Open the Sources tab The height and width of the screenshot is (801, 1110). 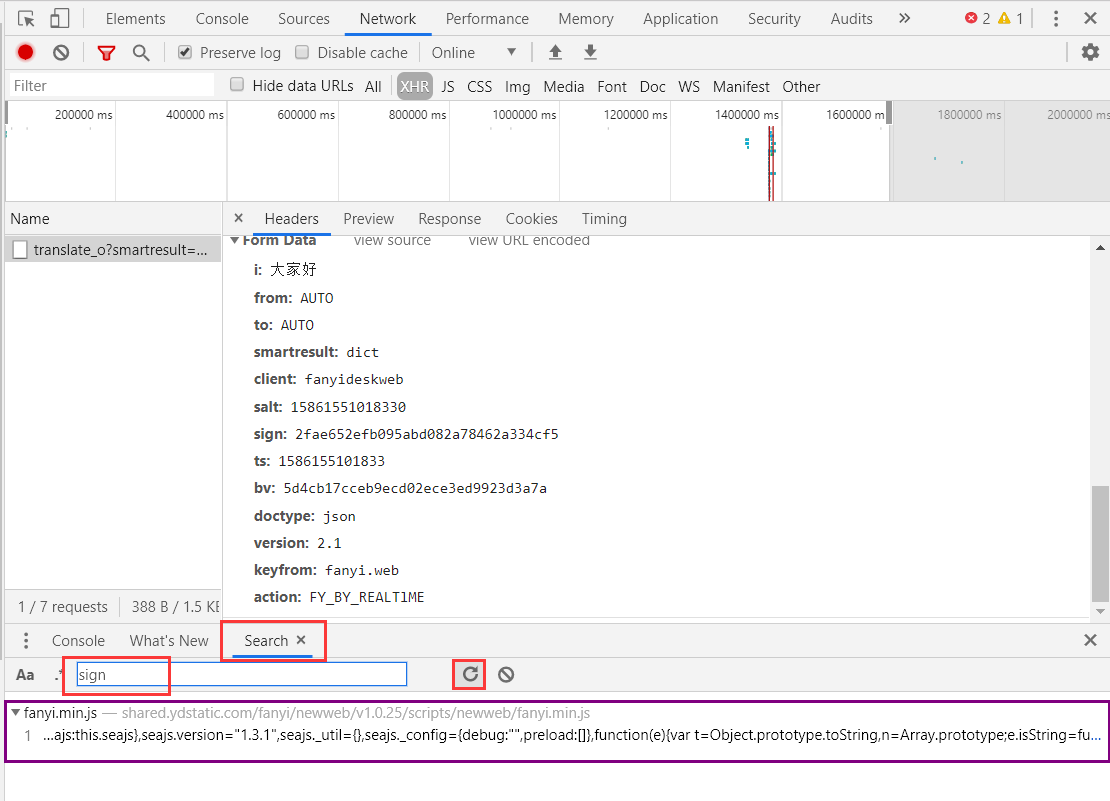tap(304, 19)
